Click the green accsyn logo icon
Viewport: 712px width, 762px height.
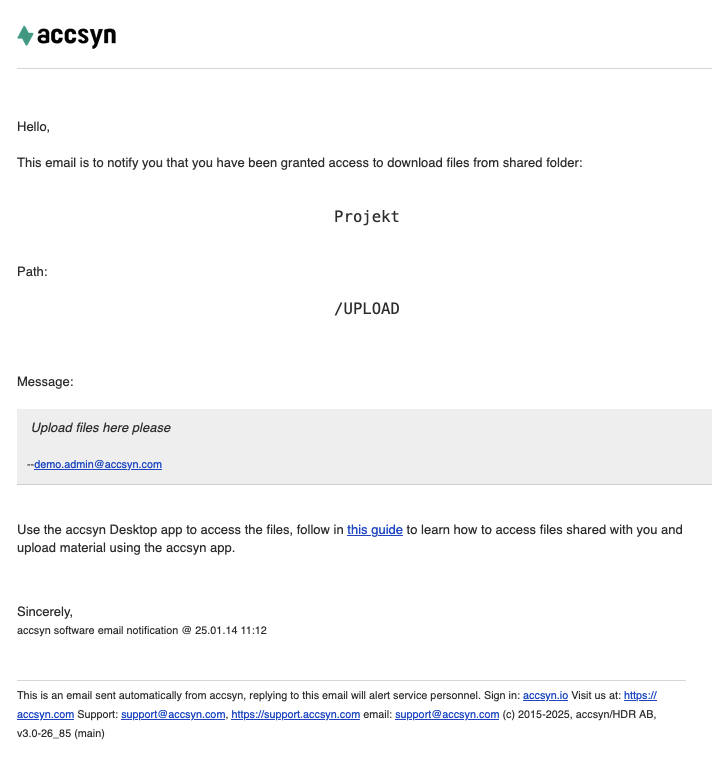[x=25, y=35]
